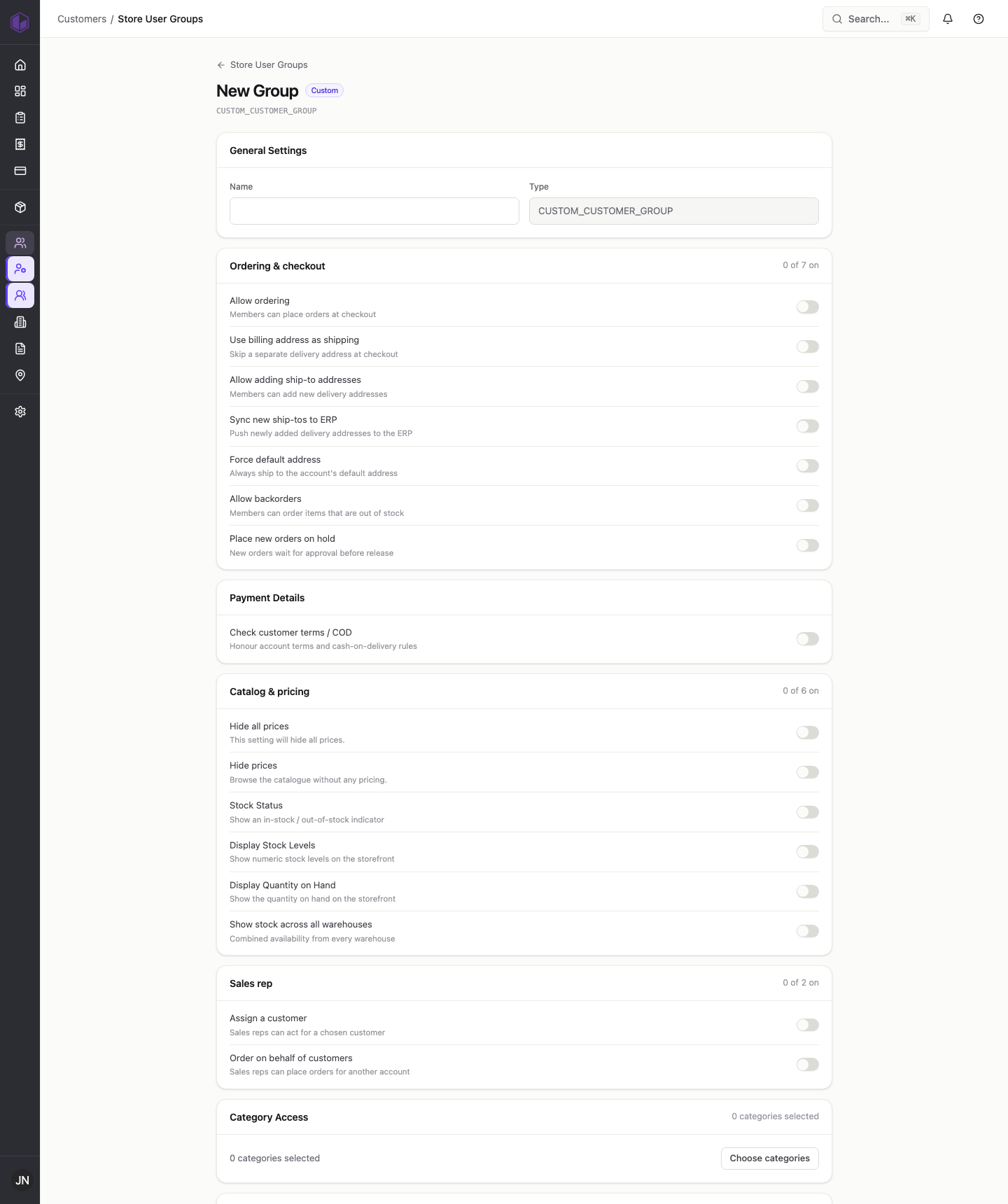Click CUSTOM_CUSTOMER_GROUP text under the title
Image resolution: width=1008 pixels, height=1204 pixels.
coord(267,111)
